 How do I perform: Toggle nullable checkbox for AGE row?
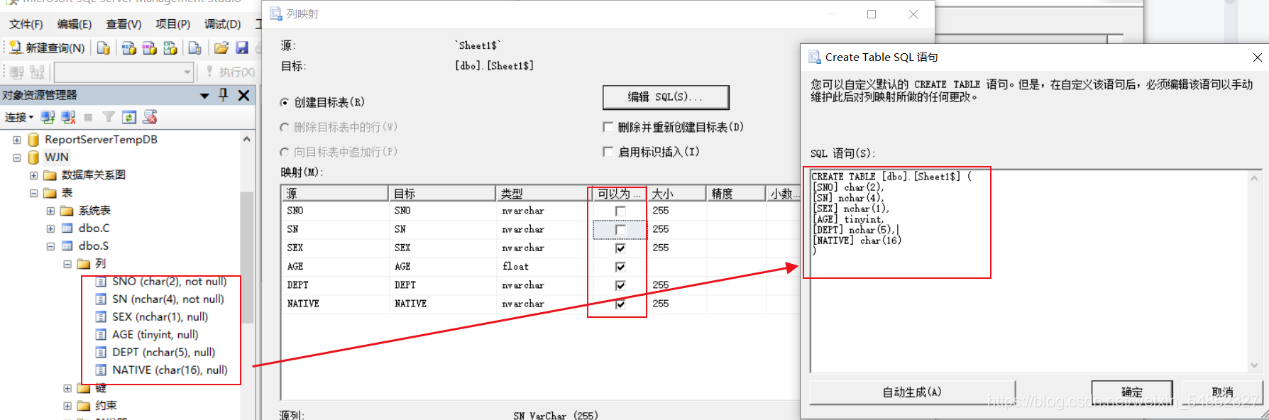[x=621, y=267]
